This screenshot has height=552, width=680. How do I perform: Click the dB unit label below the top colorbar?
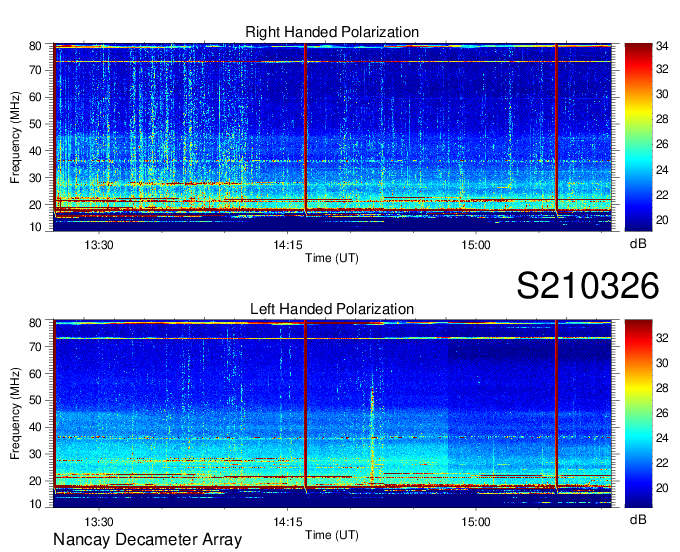pos(638,244)
